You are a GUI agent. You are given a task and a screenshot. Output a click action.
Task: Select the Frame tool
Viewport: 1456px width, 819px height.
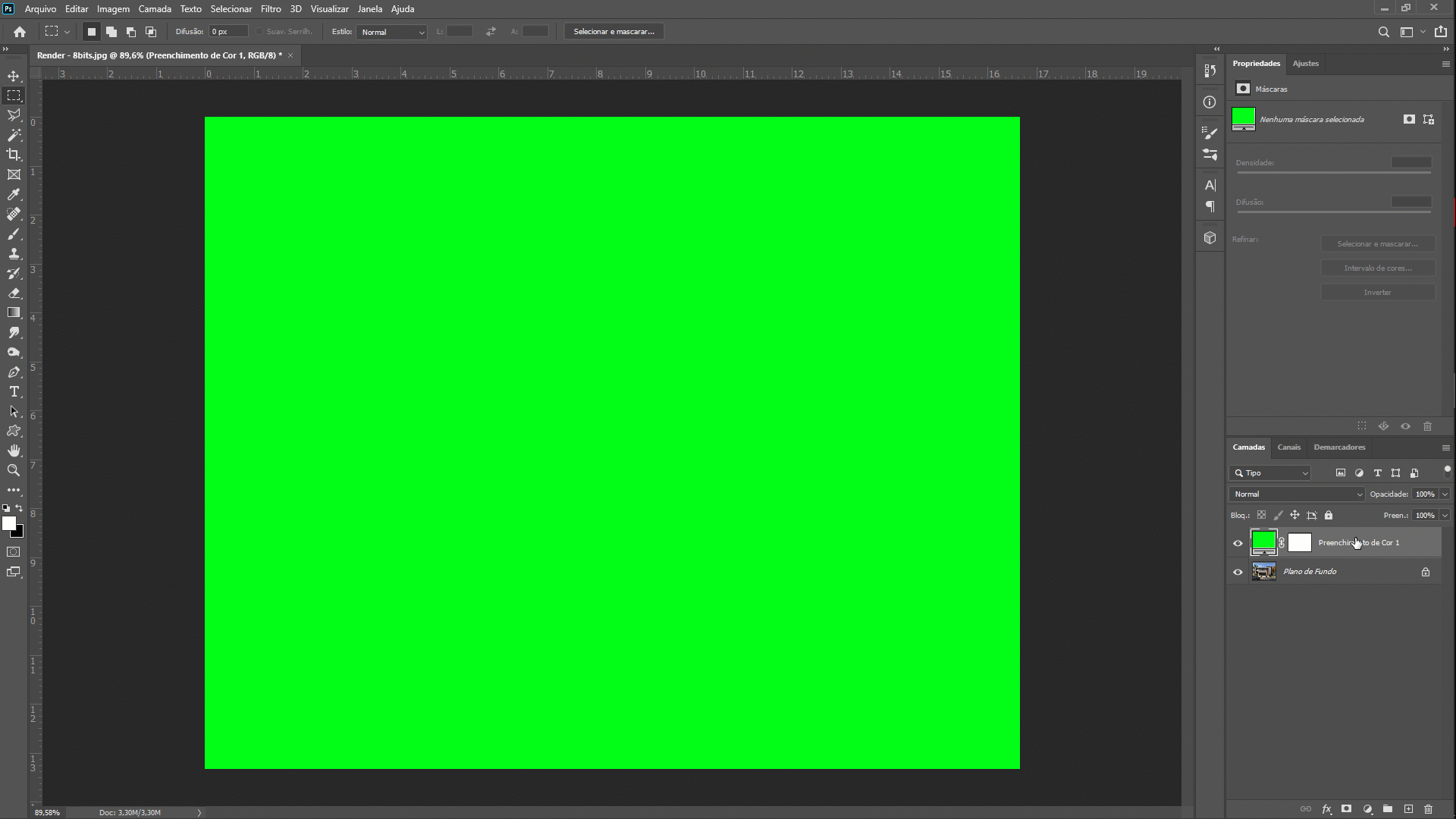[14, 174]
